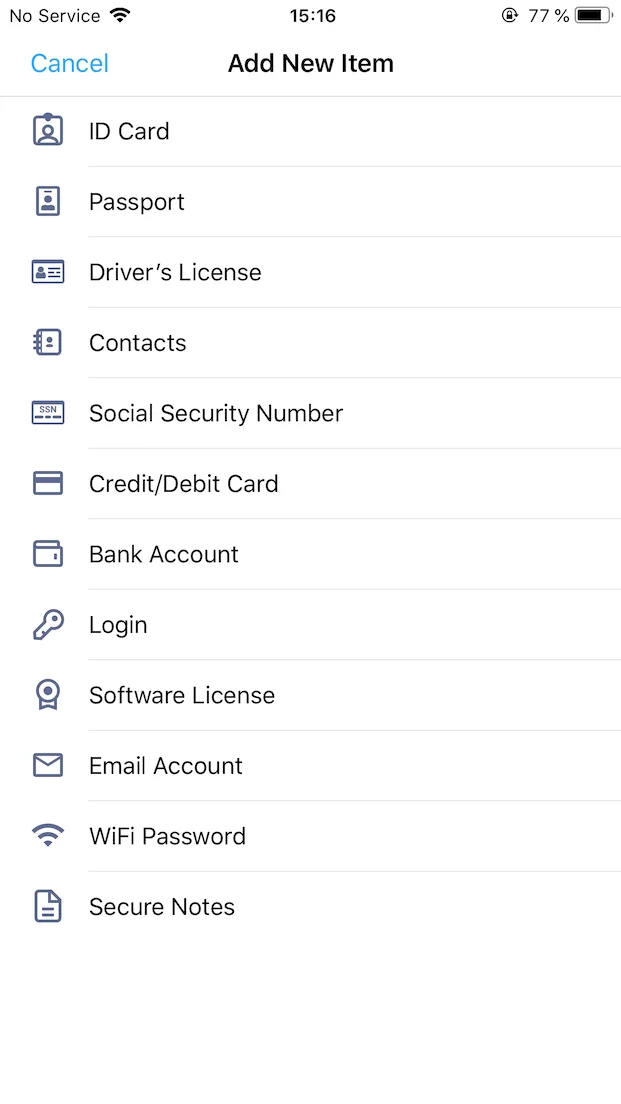Choose Passport from the item list
The width and height of the screenshot is (621, 1104).
(137, 202)
